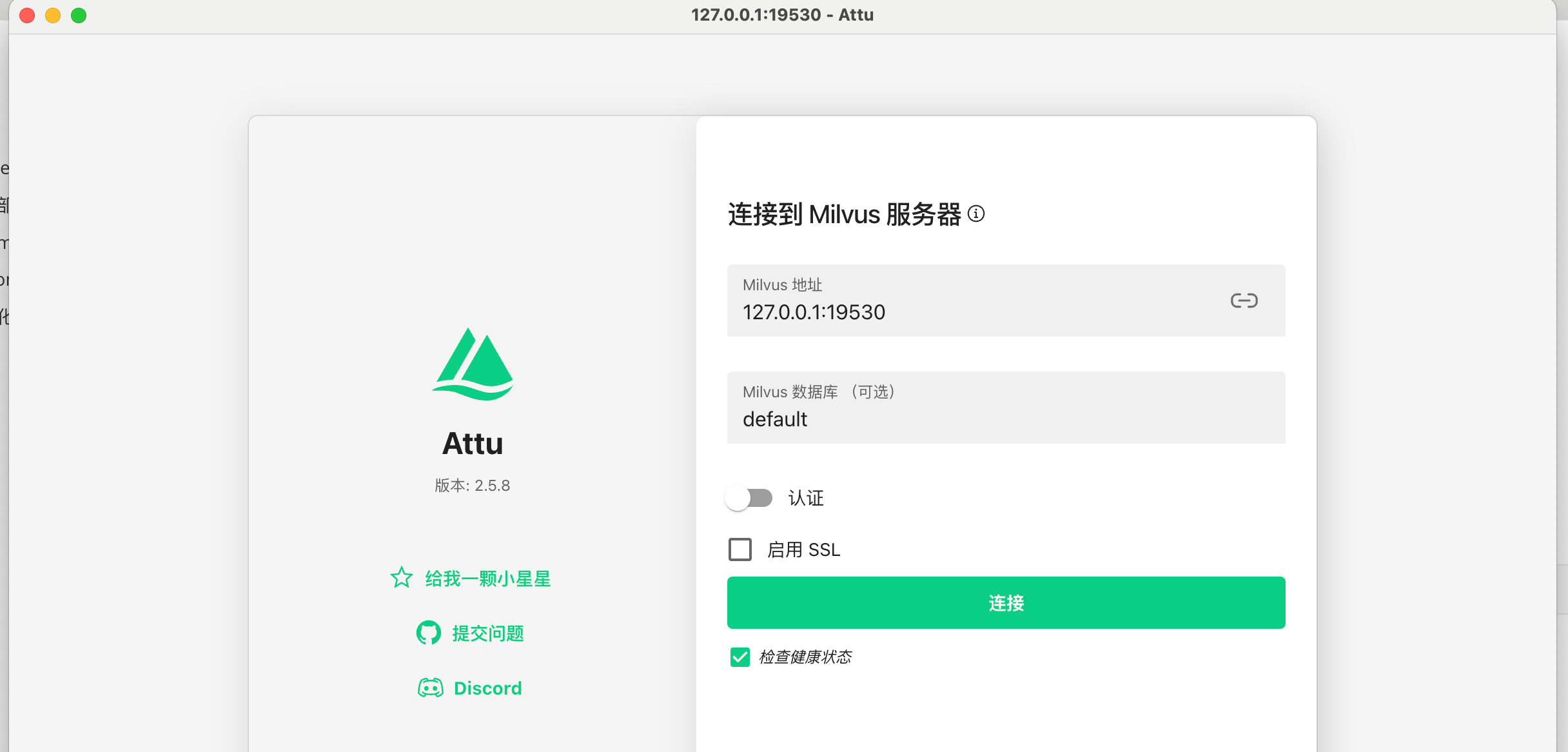Screen dimensions: 1568x752
Task: Click the green fullscreen window button
Action: click(x=79, y=15)
